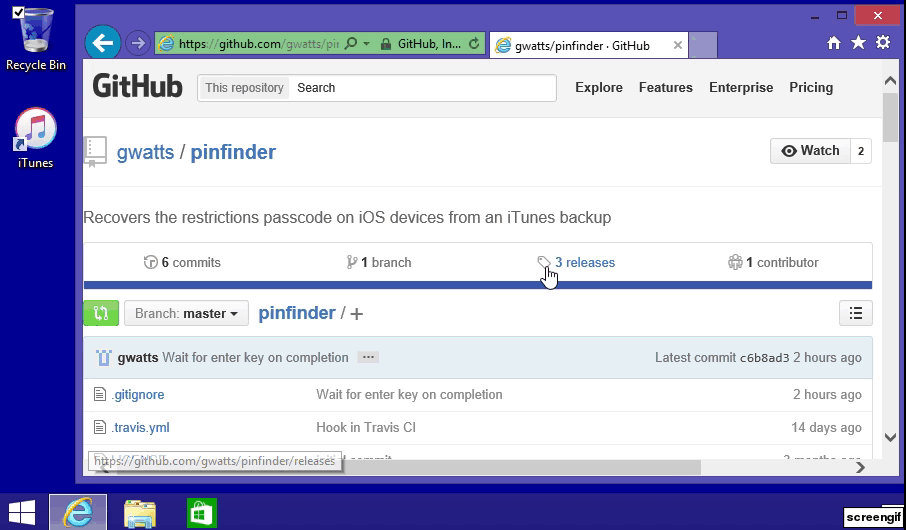The height and width of the screenshot is (530, 906).
Task: Open the address bar dropdown arrow
Action: [x=366, y=43]
